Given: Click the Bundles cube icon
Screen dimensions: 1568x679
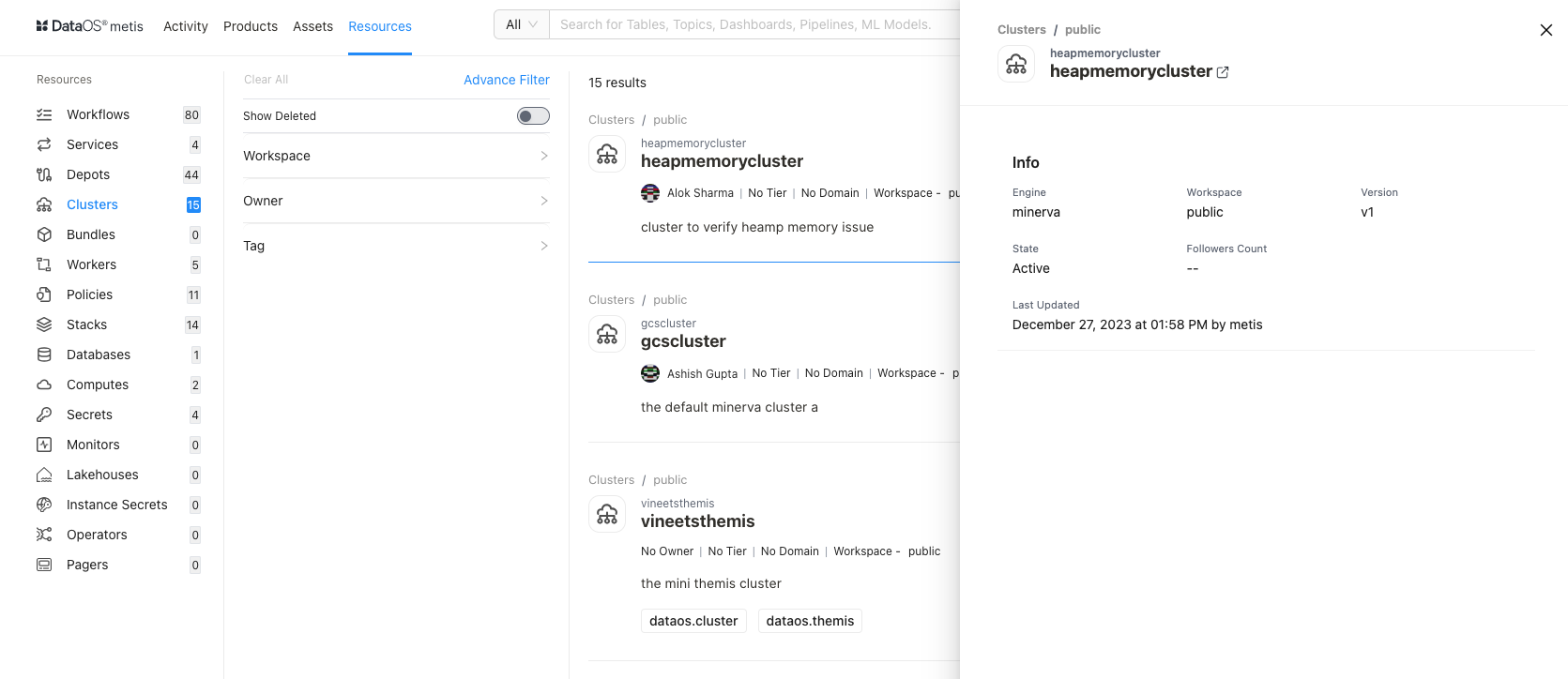Looking at the screenshot, I should [x=44, y=234].
